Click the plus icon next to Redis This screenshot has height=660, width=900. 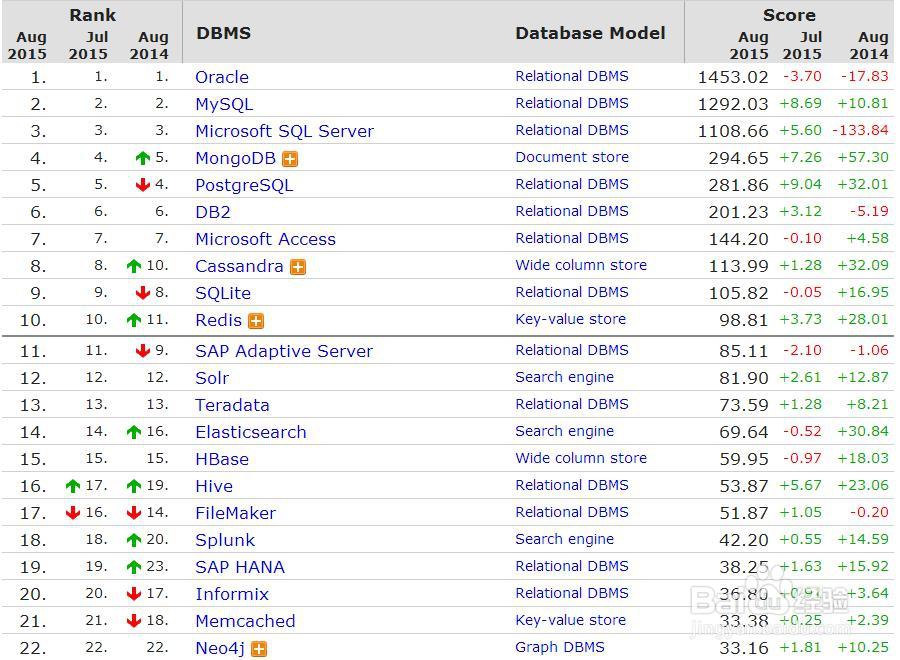click(x=256, y=321)
